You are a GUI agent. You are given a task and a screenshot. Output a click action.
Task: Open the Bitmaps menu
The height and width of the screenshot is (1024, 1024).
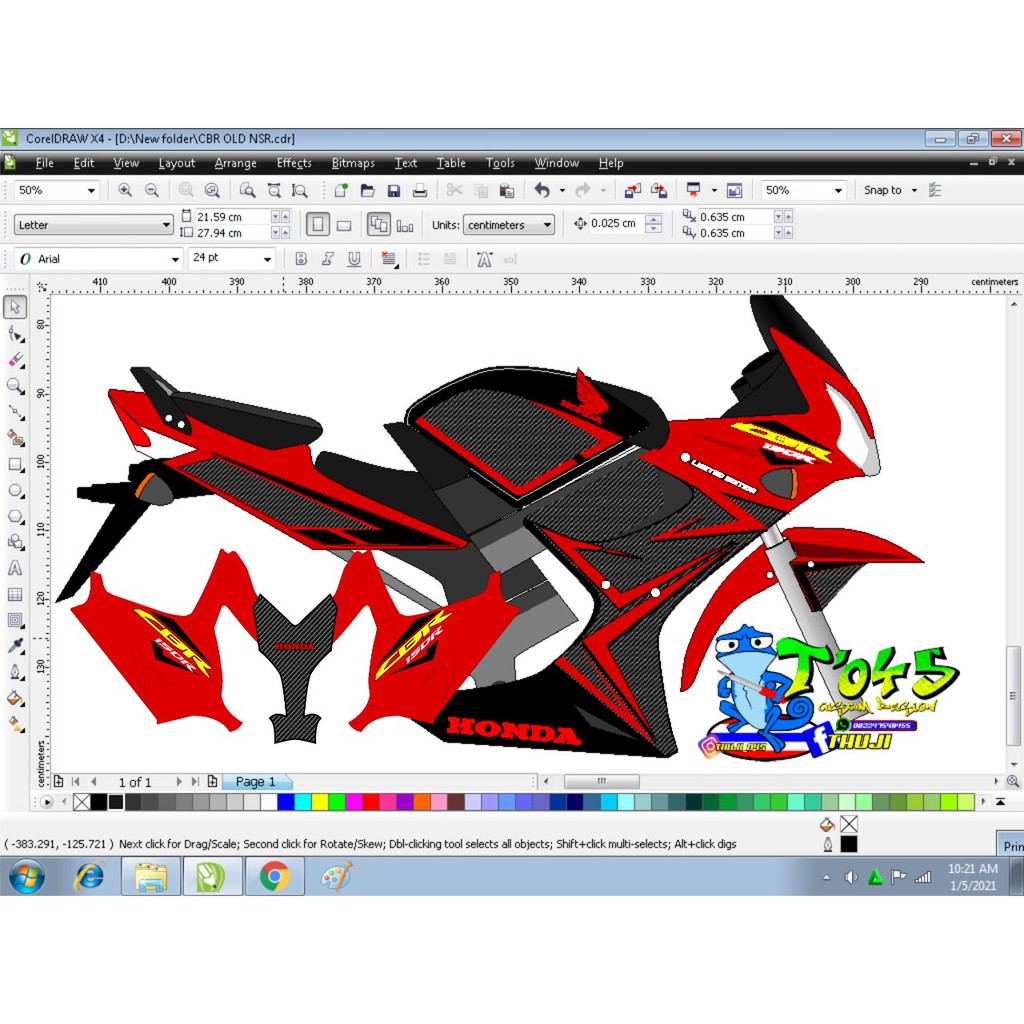[352, 163]
